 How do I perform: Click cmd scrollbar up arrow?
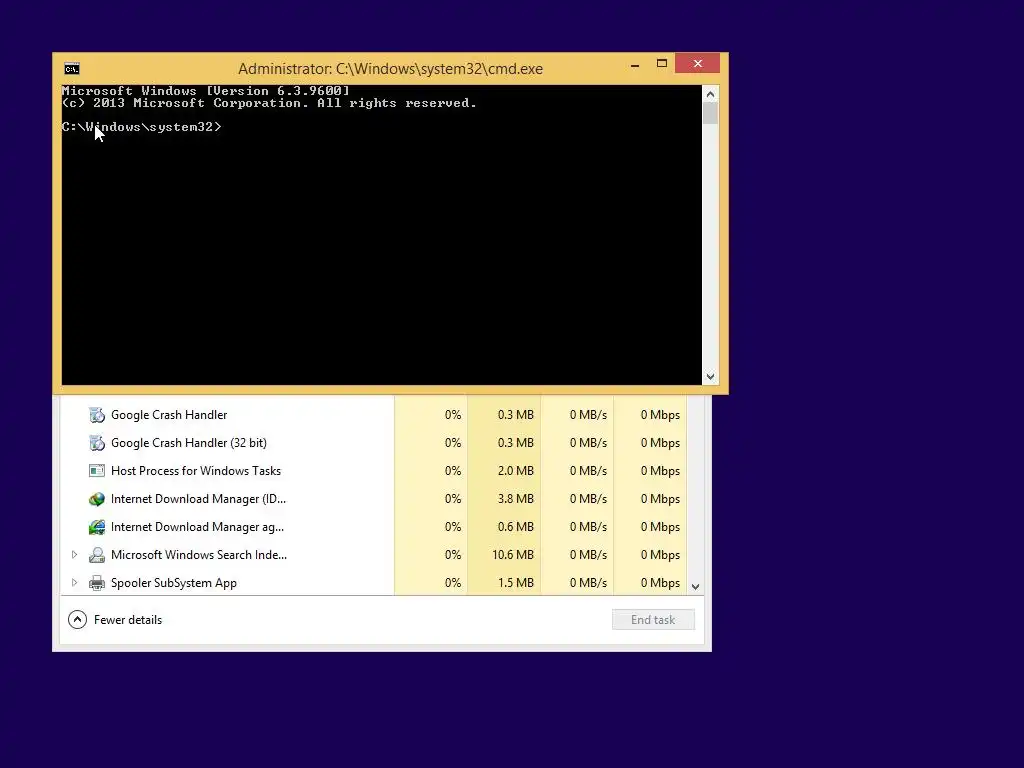tap(711, 94)
